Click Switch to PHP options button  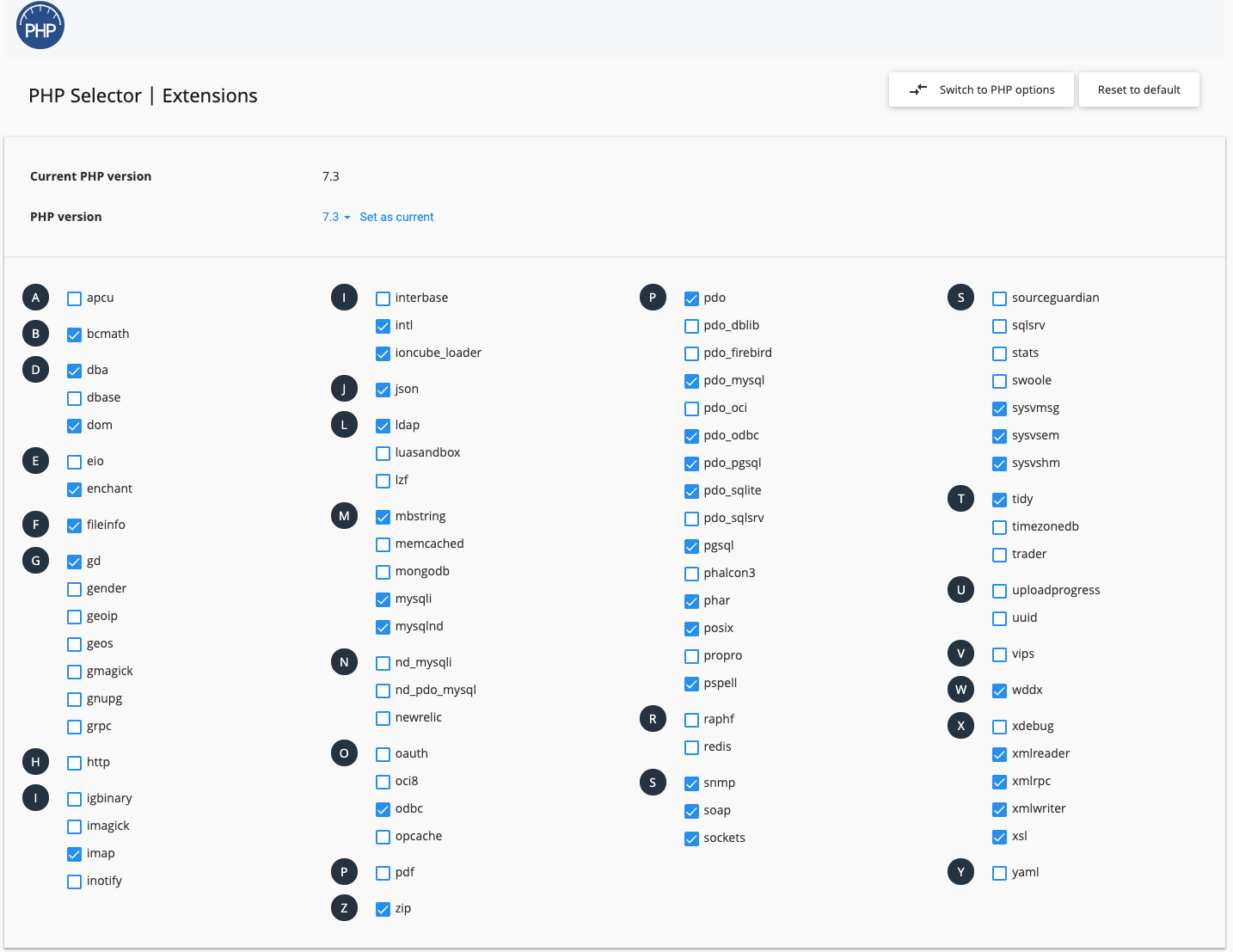[981, 89]
